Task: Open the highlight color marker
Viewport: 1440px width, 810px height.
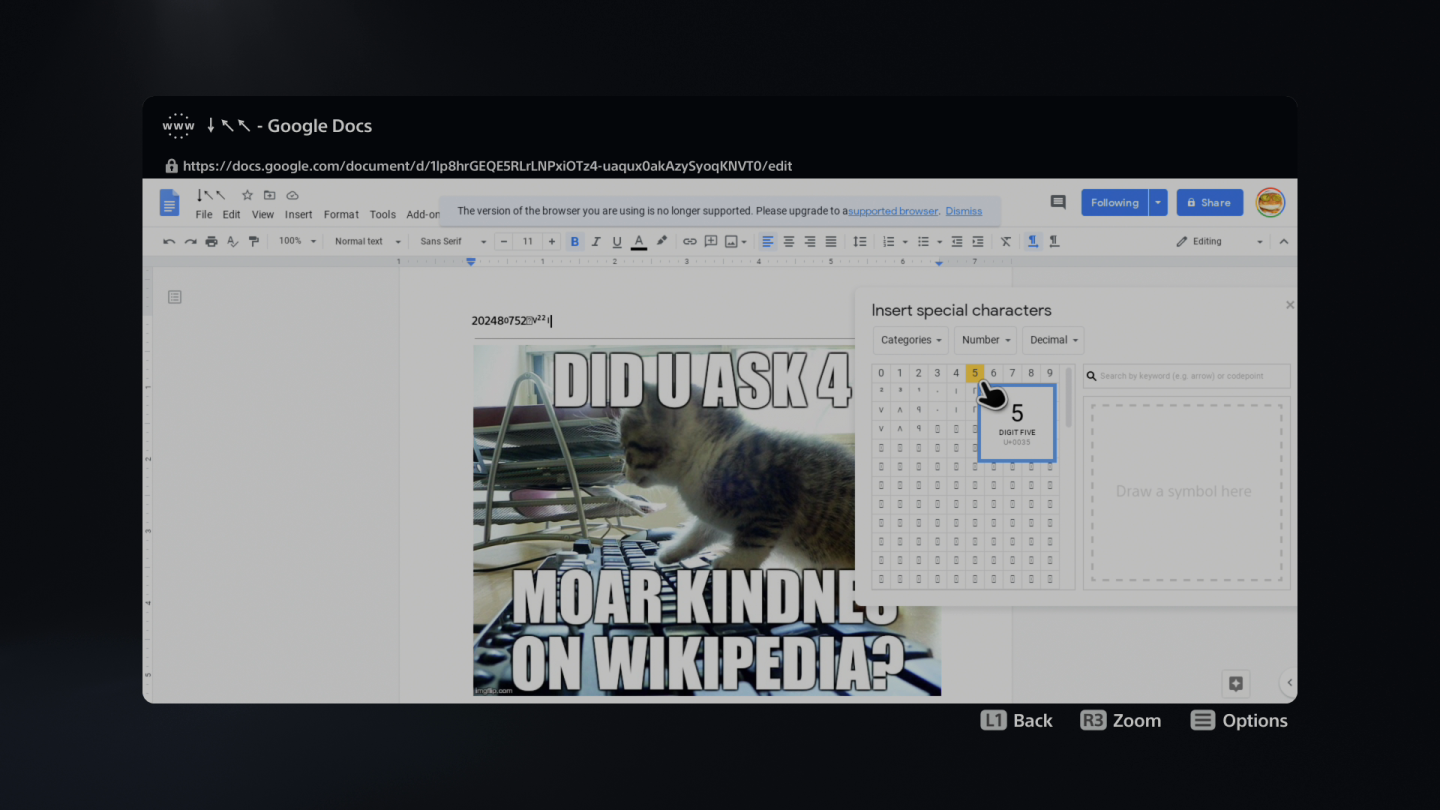Action: coord(661,241)
